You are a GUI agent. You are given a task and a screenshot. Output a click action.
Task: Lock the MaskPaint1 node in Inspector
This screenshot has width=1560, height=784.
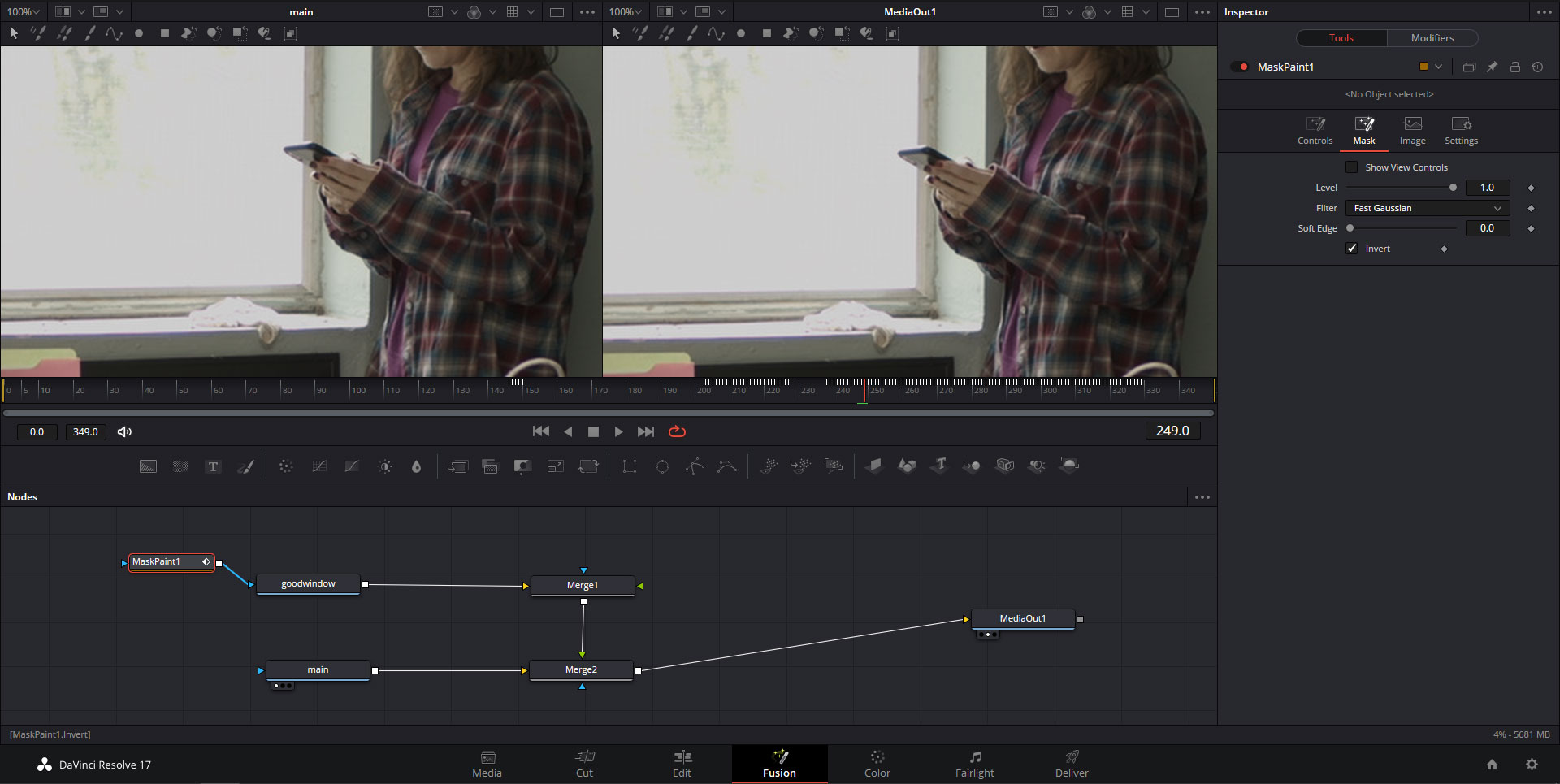point(1514,67)
